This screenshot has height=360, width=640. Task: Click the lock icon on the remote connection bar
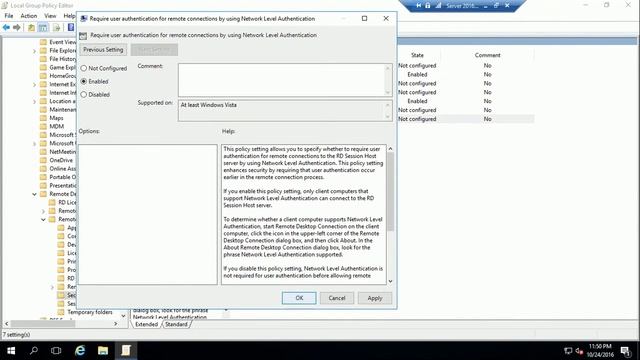pyautogui.click(x=428, y=6)
